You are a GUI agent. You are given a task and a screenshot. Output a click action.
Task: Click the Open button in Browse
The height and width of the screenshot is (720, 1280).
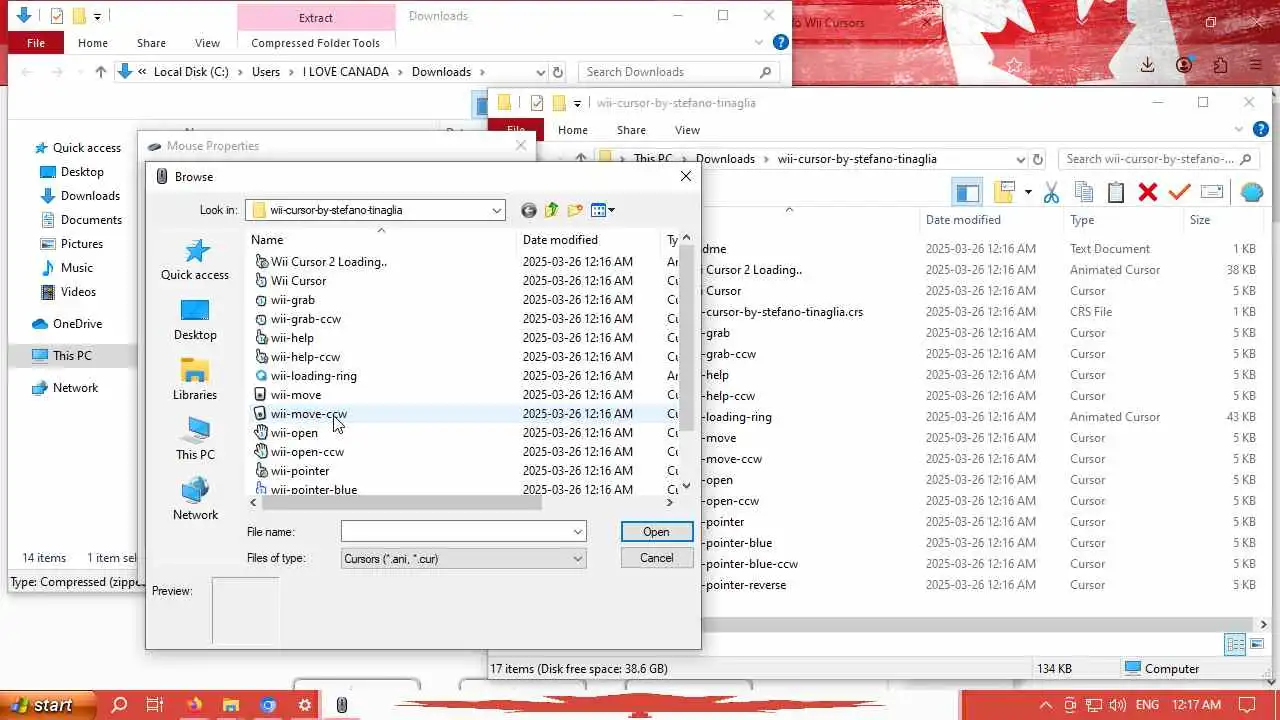[x=656, y=532]
